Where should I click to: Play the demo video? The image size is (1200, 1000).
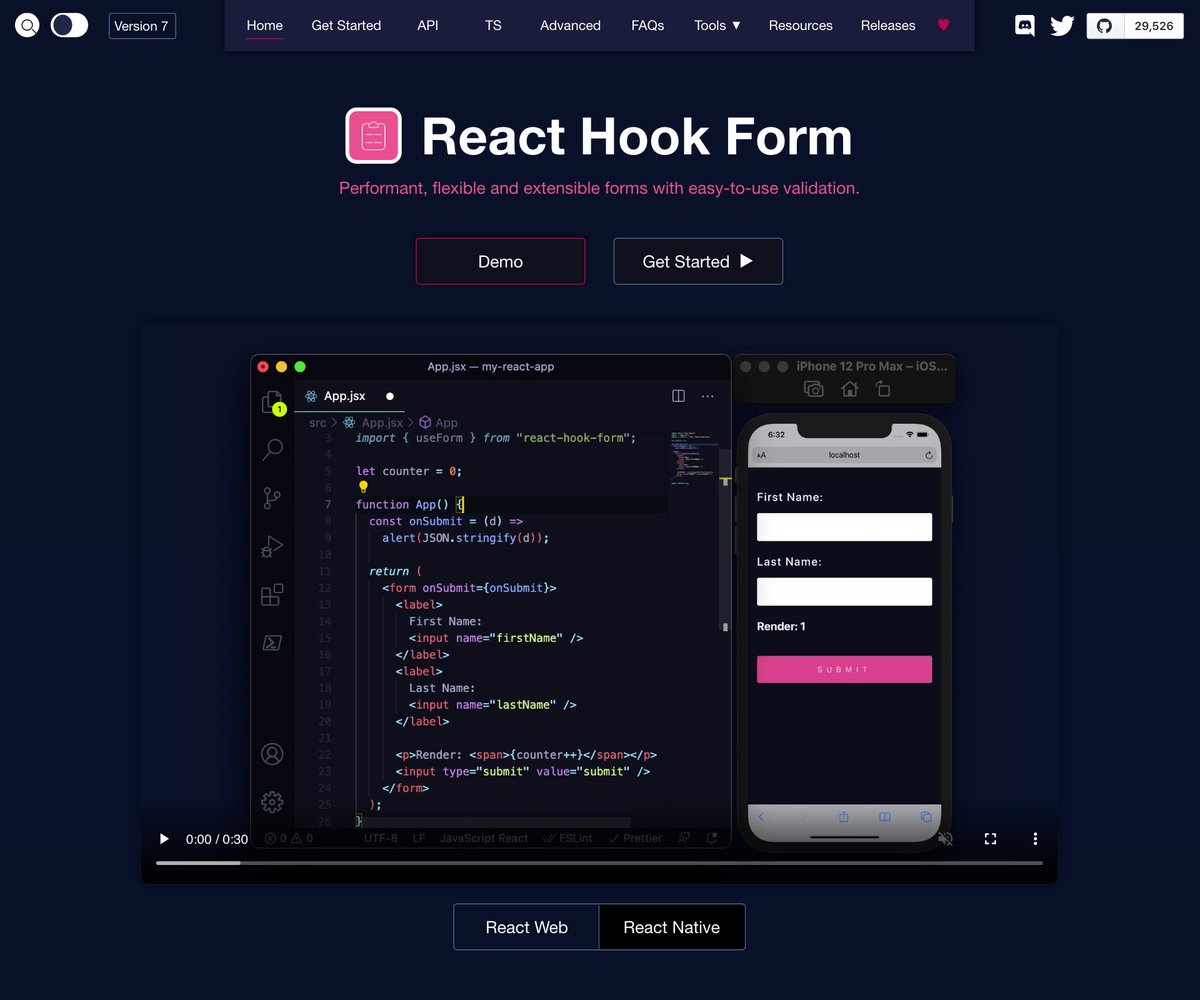coord(165,839)
